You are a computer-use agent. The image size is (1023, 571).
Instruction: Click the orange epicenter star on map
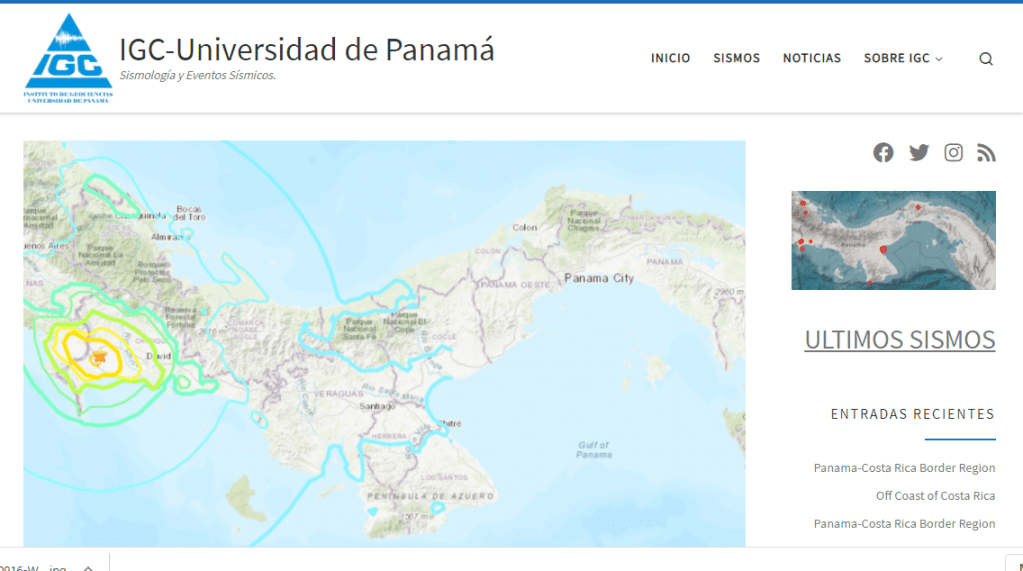99,357
